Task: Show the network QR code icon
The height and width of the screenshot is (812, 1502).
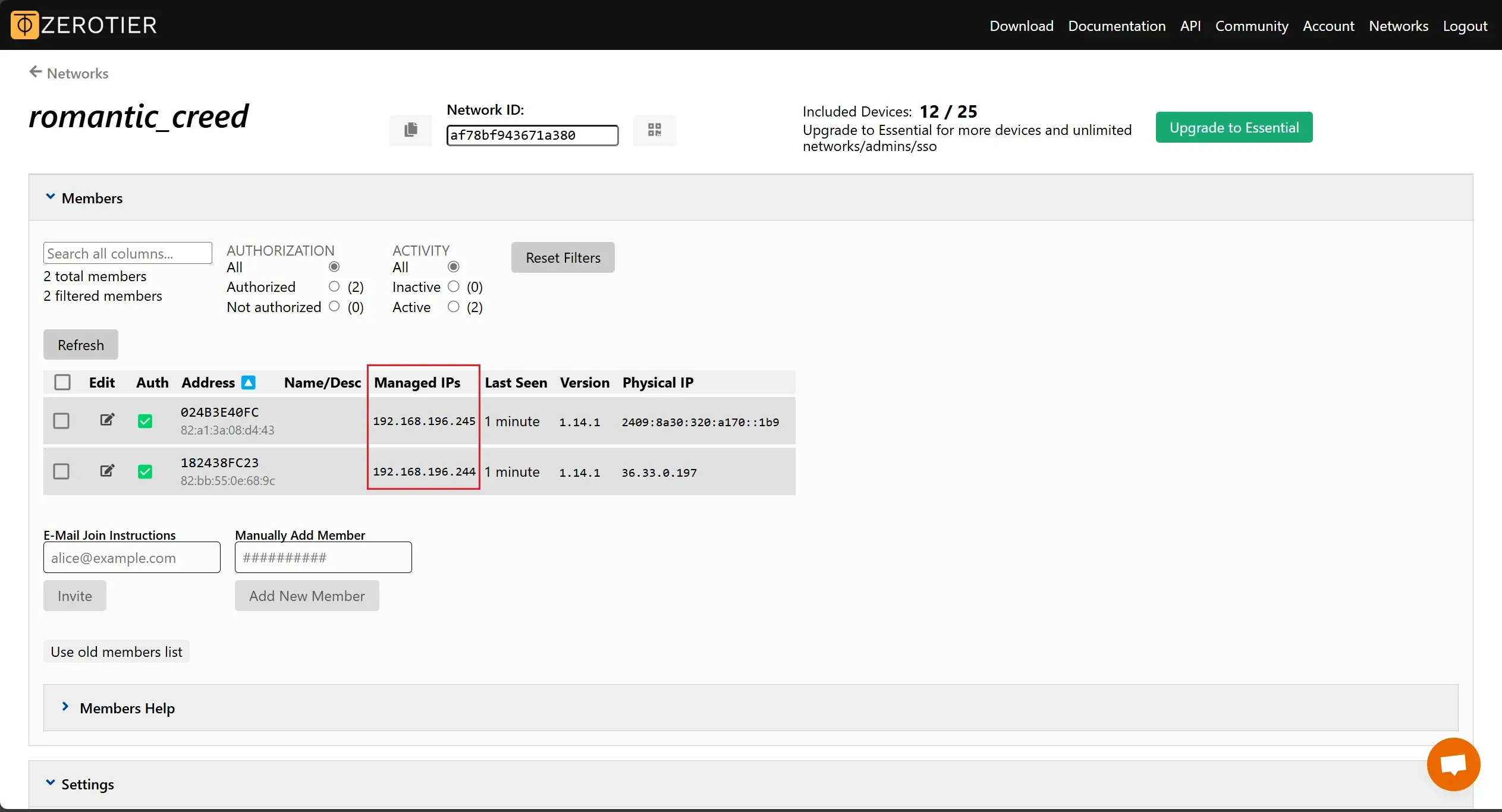Action: (x=654, y=130)
